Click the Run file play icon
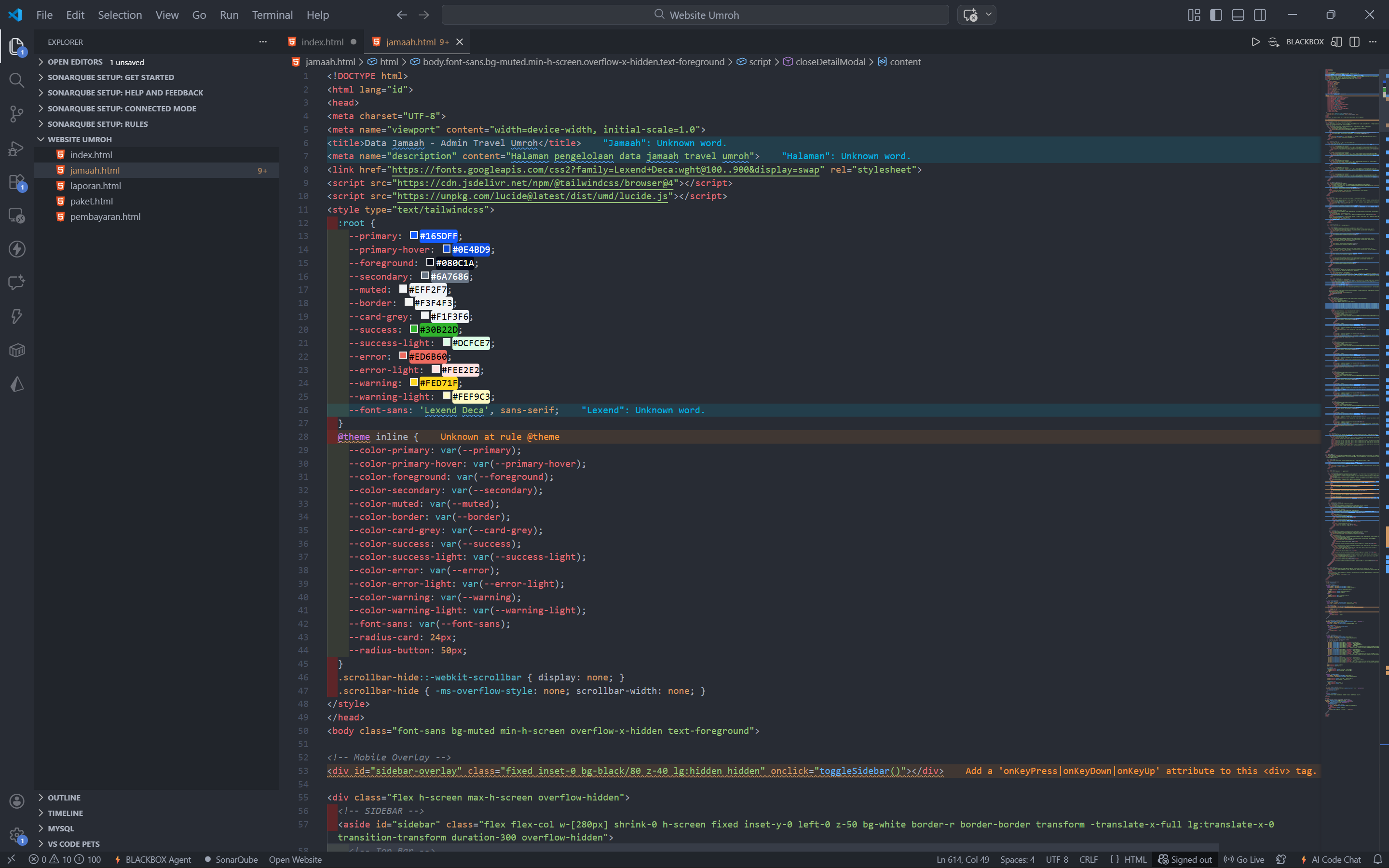This screenshot has height=868, width=1389. (x=1255, y=42)
